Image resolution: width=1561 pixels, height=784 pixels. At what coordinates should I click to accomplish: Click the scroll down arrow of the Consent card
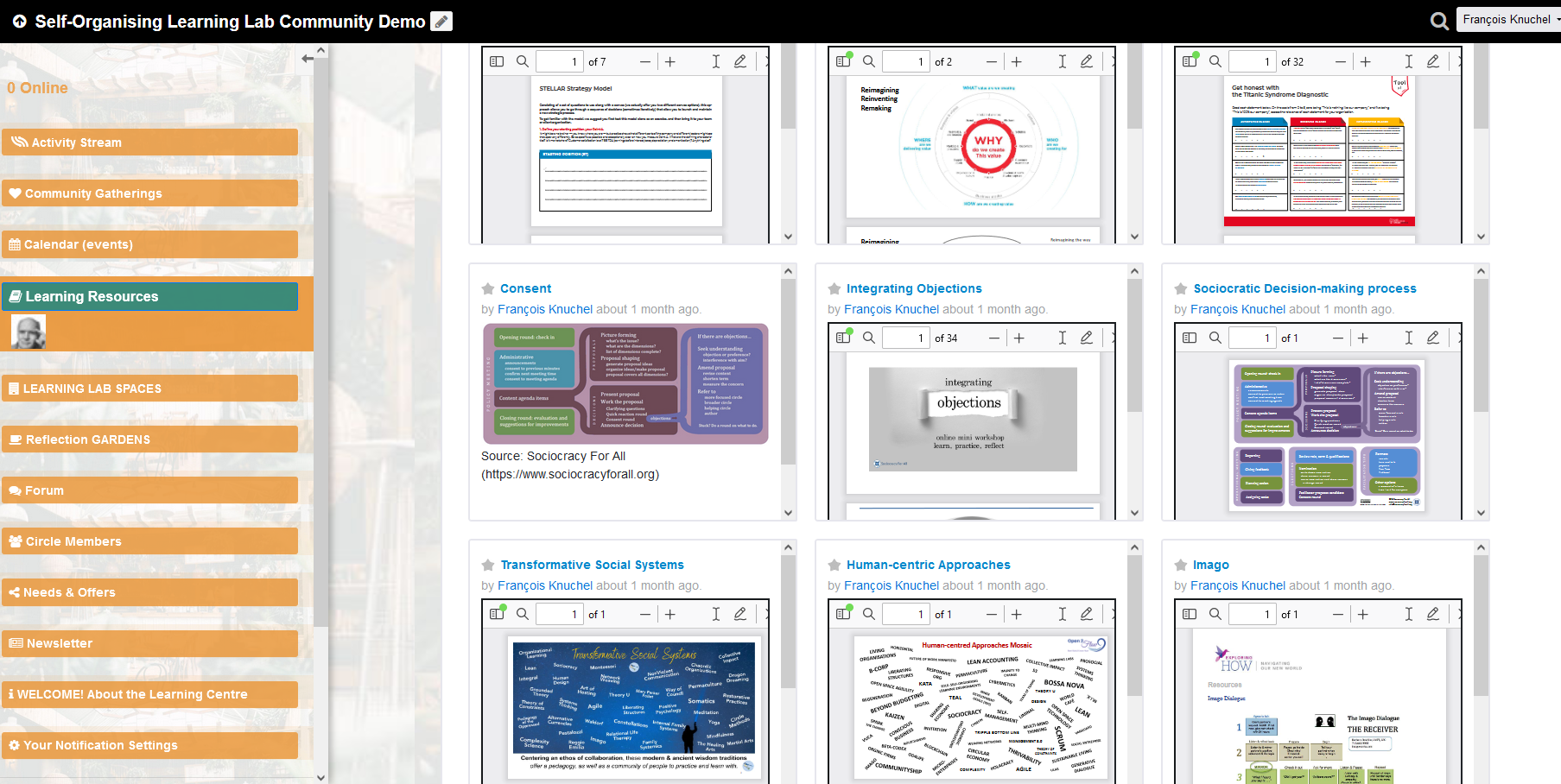tap(788, 512)
